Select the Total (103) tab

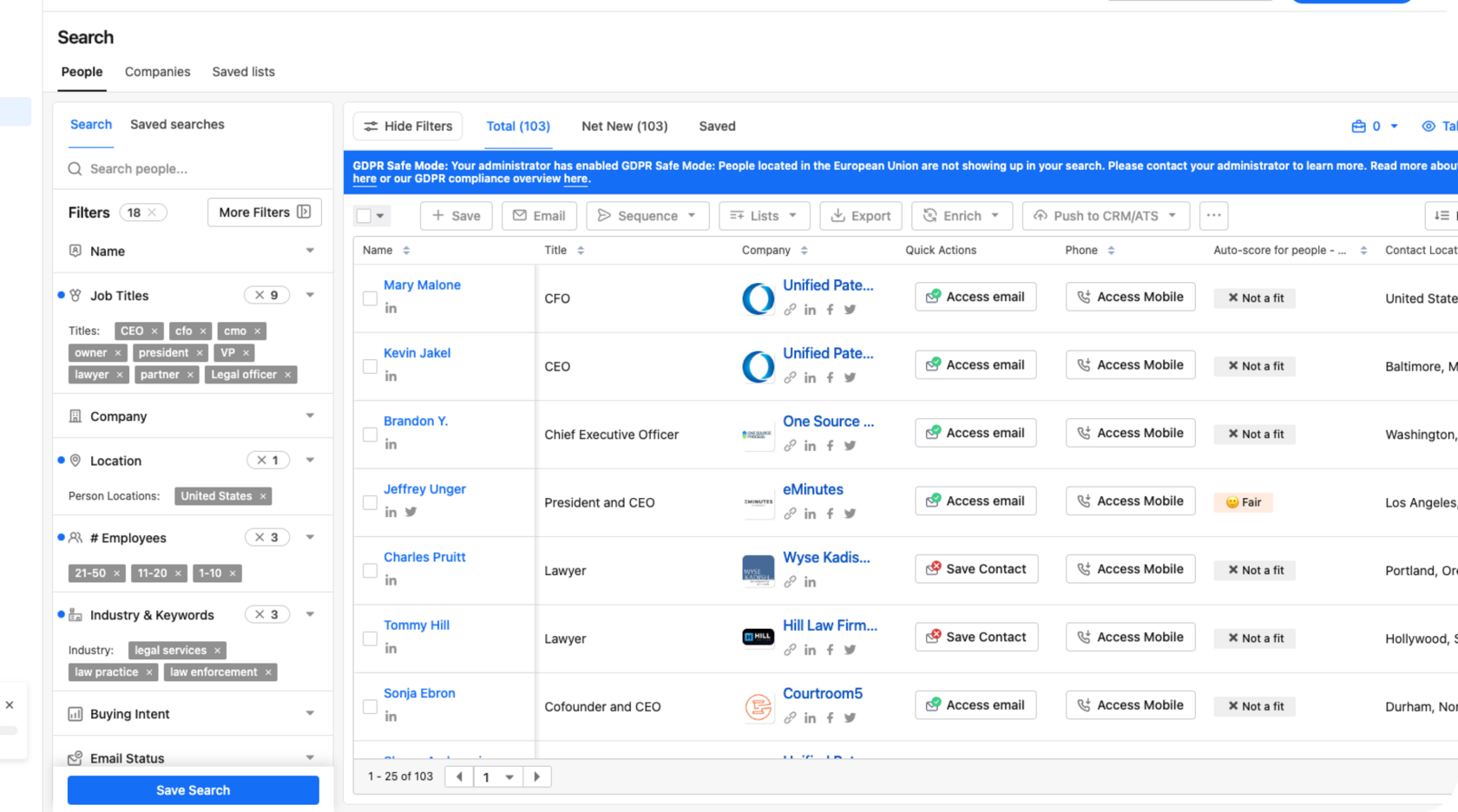[x=518, y=126]
